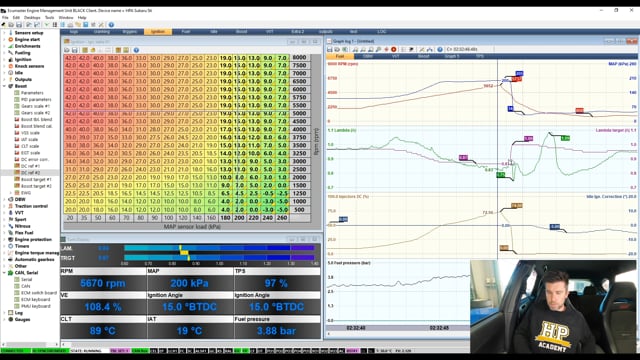Open ECM keyboard under CAN, Serial
This screenshot has height=360, width=640.
coord(36,300)
